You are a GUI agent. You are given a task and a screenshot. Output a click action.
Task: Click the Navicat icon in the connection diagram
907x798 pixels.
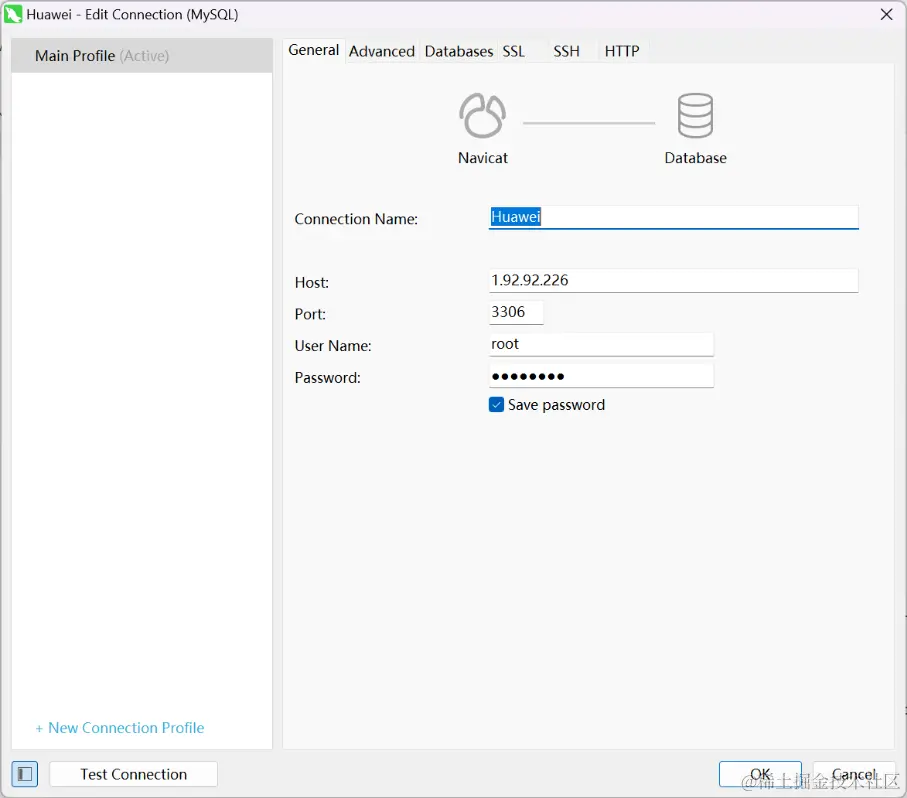point(482,116)
